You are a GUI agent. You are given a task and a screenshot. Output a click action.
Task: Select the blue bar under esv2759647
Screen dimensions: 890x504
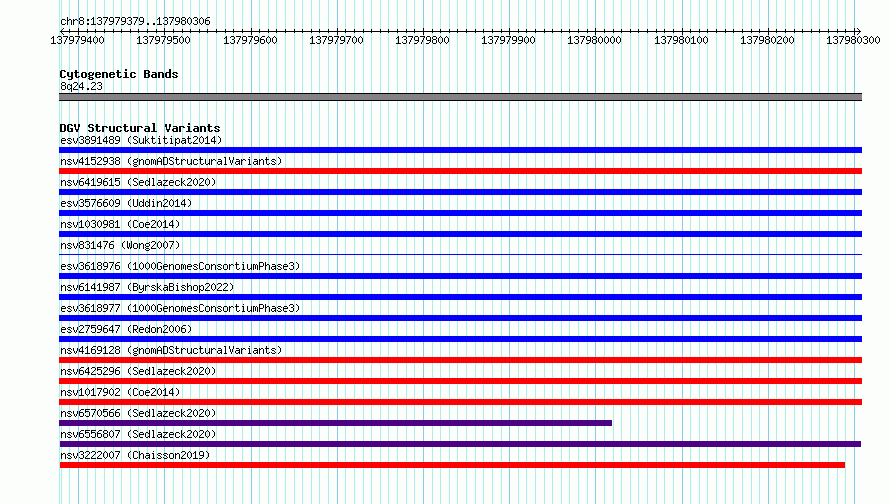460,339
